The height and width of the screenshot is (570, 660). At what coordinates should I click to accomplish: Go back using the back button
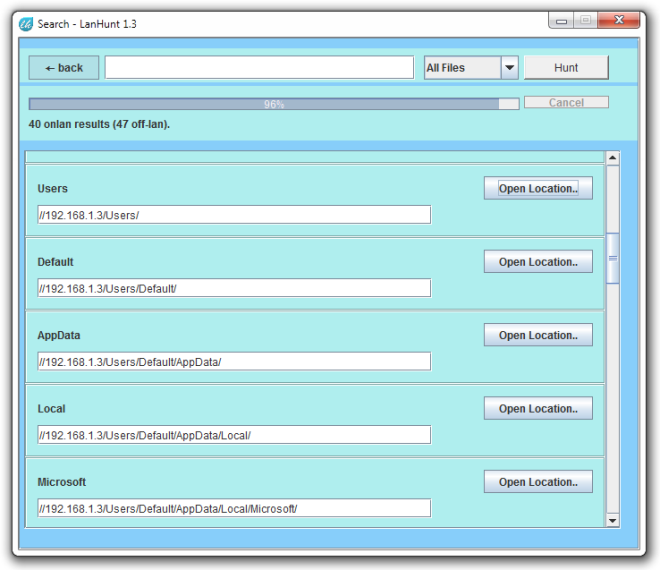click(x=64, y=67)
